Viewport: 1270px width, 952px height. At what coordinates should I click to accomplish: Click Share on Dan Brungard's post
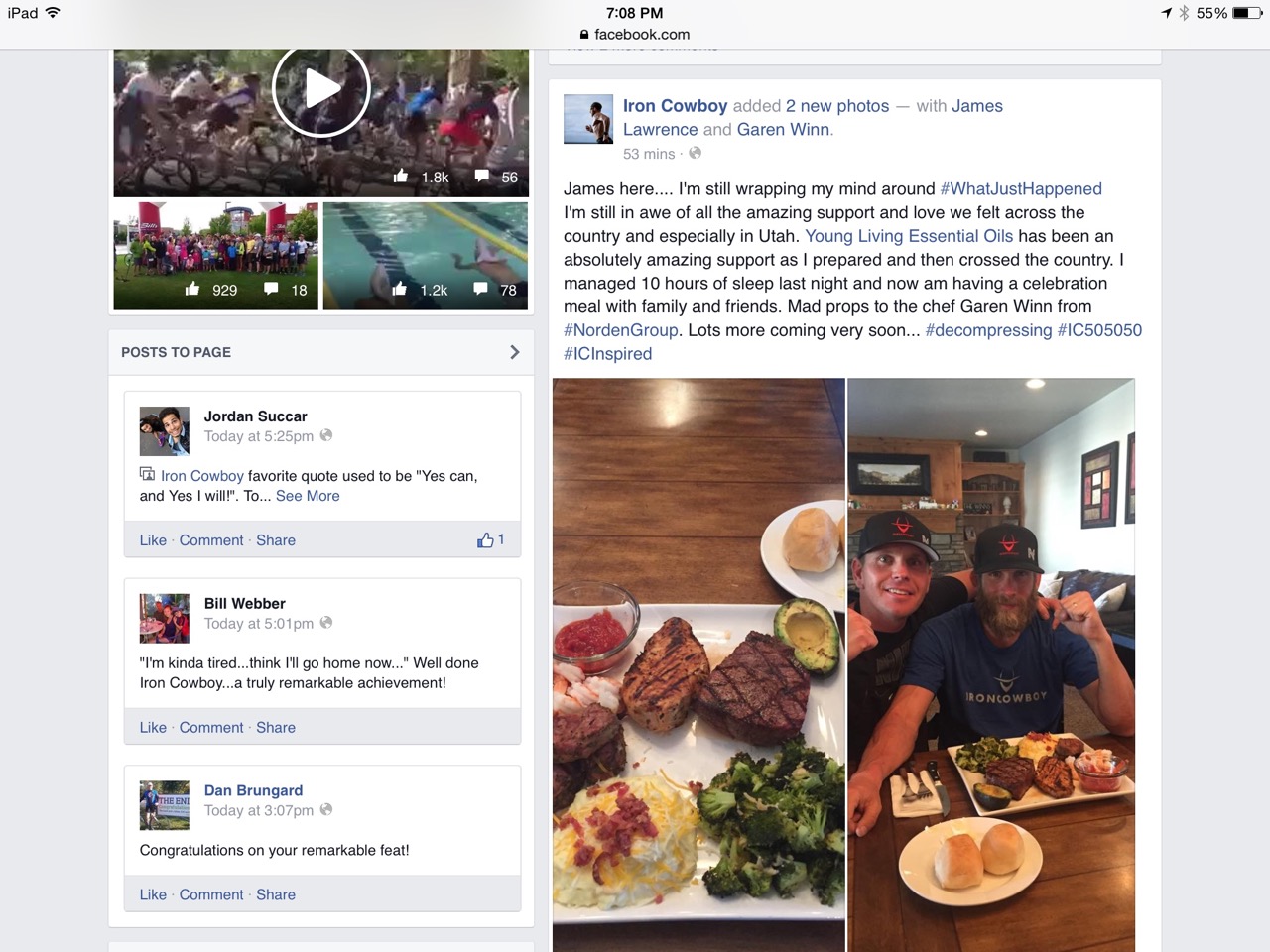pyautogui.click(x=276, y=894)
